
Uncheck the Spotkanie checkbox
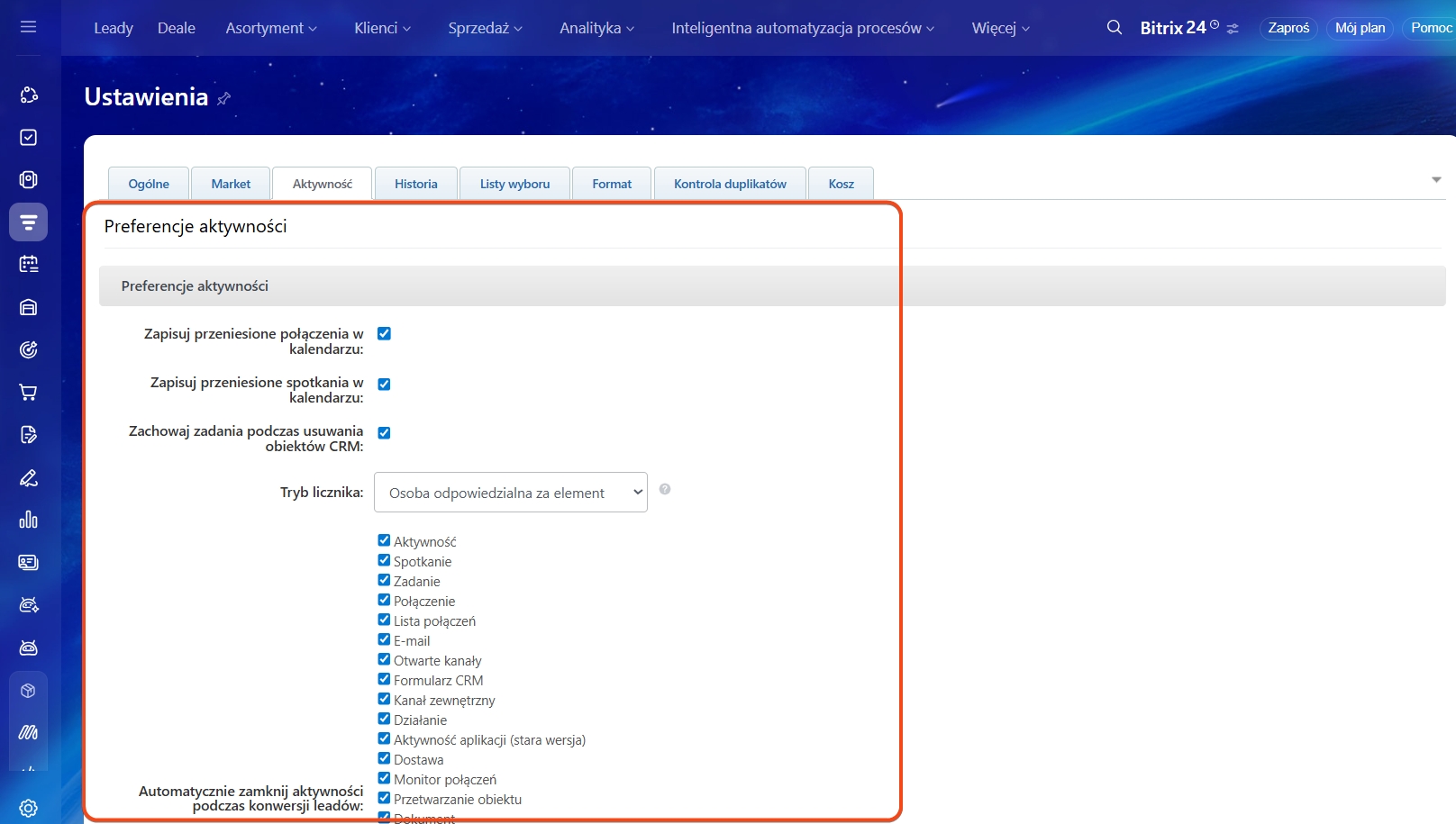384,560
